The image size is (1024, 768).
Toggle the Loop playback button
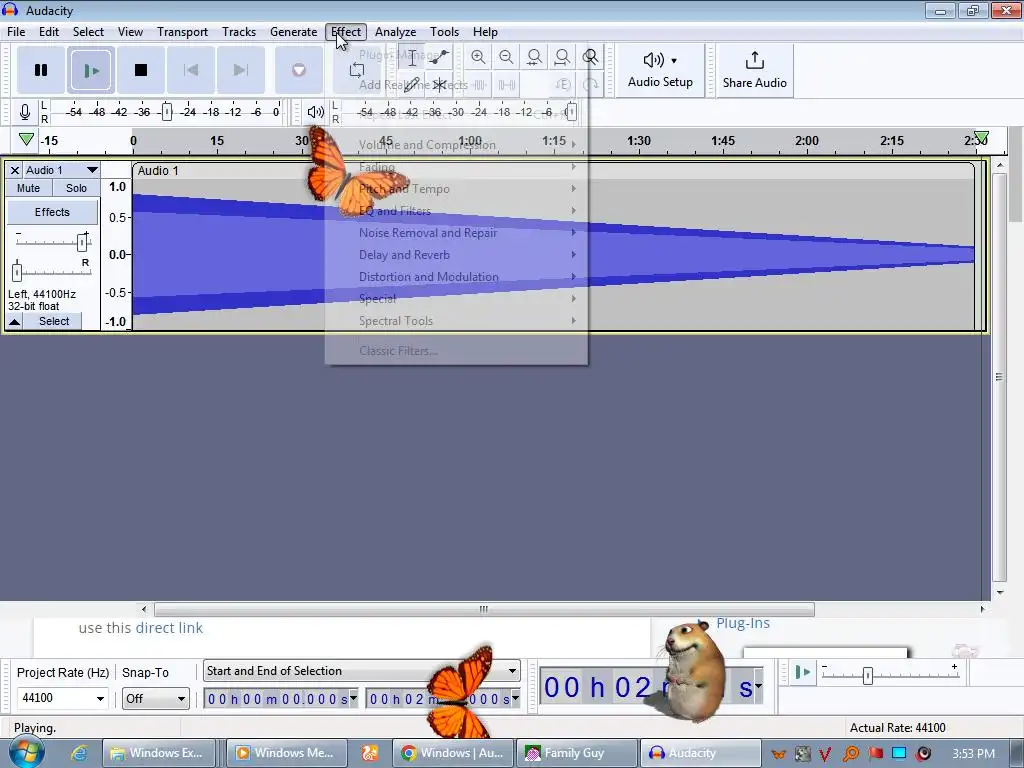[357, 70]
